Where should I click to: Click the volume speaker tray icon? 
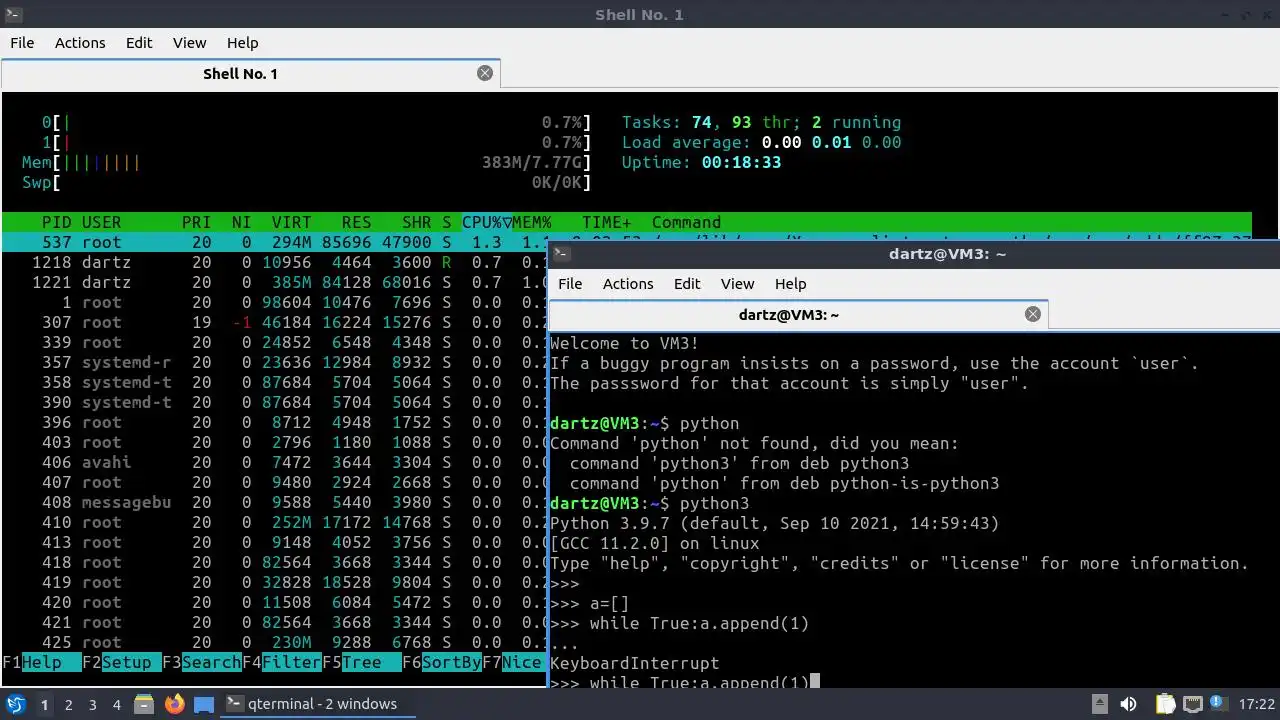coord(1128,704)
